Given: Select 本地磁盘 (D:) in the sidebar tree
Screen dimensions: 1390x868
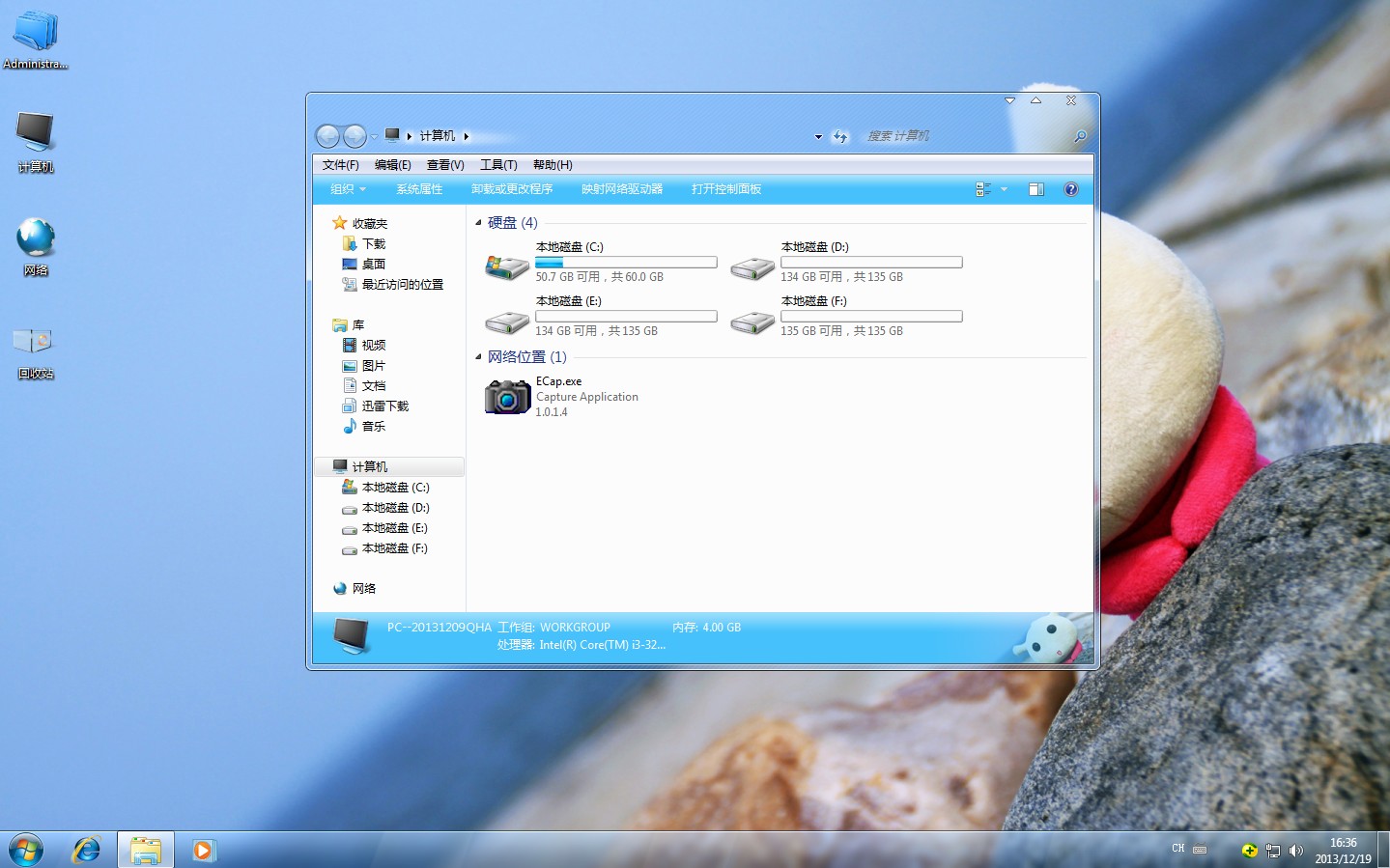Looking at the screenshot, I should click(395, 507).
